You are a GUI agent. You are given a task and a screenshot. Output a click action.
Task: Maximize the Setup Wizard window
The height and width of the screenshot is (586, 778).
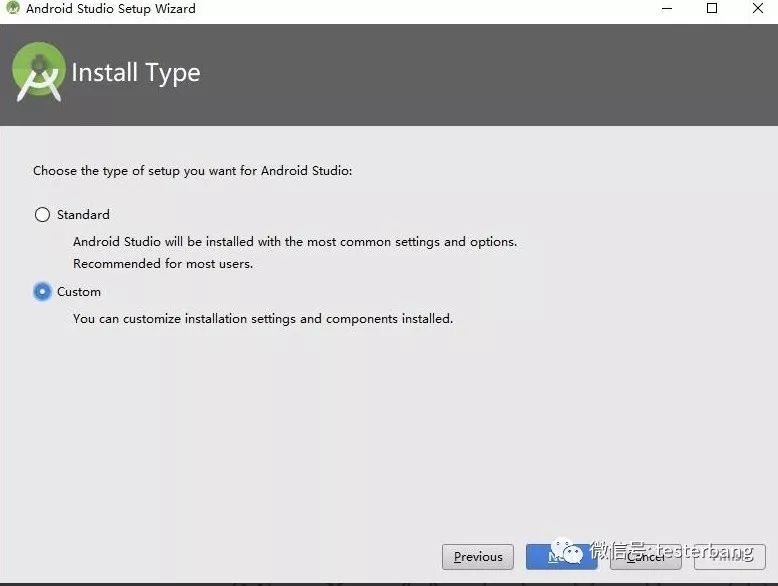pyautogui.click(x=712, y=8)
